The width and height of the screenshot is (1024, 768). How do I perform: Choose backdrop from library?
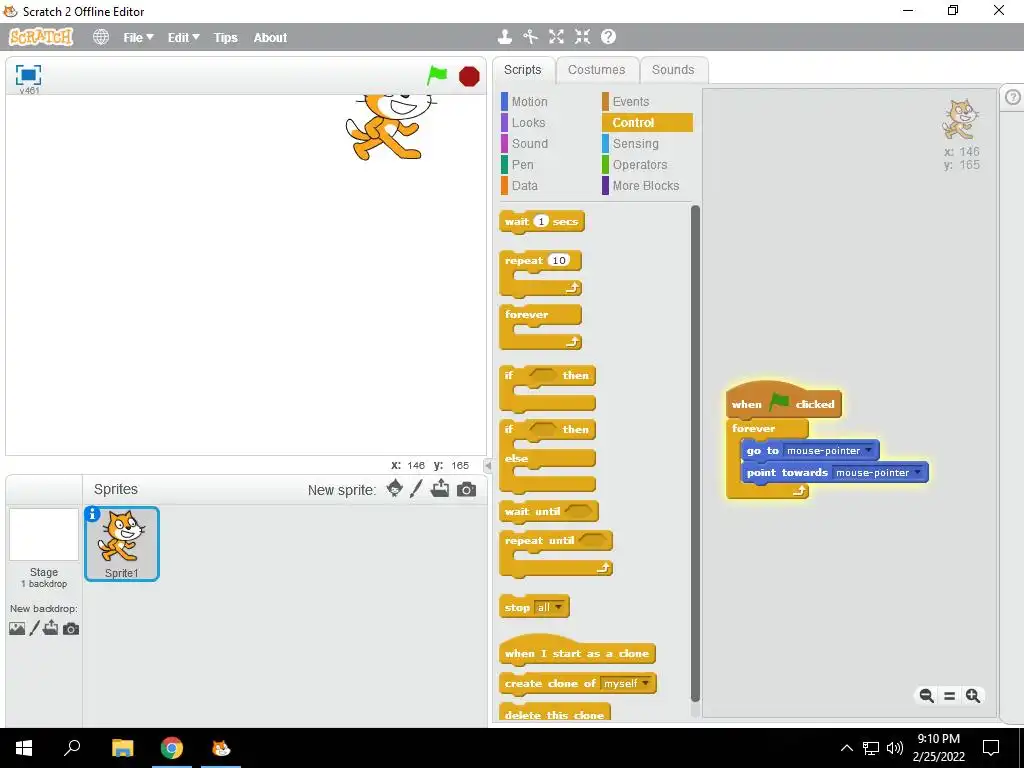click(x=17, y=628)
